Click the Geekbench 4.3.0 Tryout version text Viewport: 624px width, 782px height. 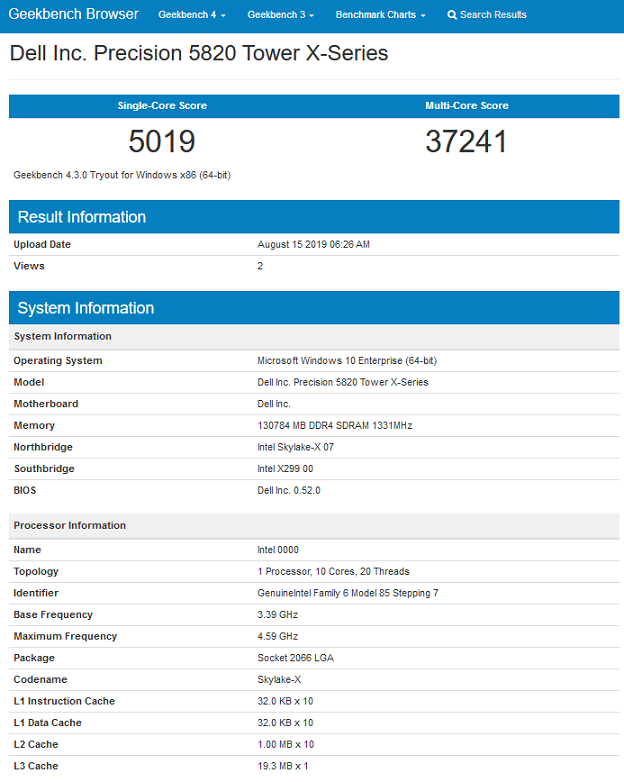coord(122,175)
